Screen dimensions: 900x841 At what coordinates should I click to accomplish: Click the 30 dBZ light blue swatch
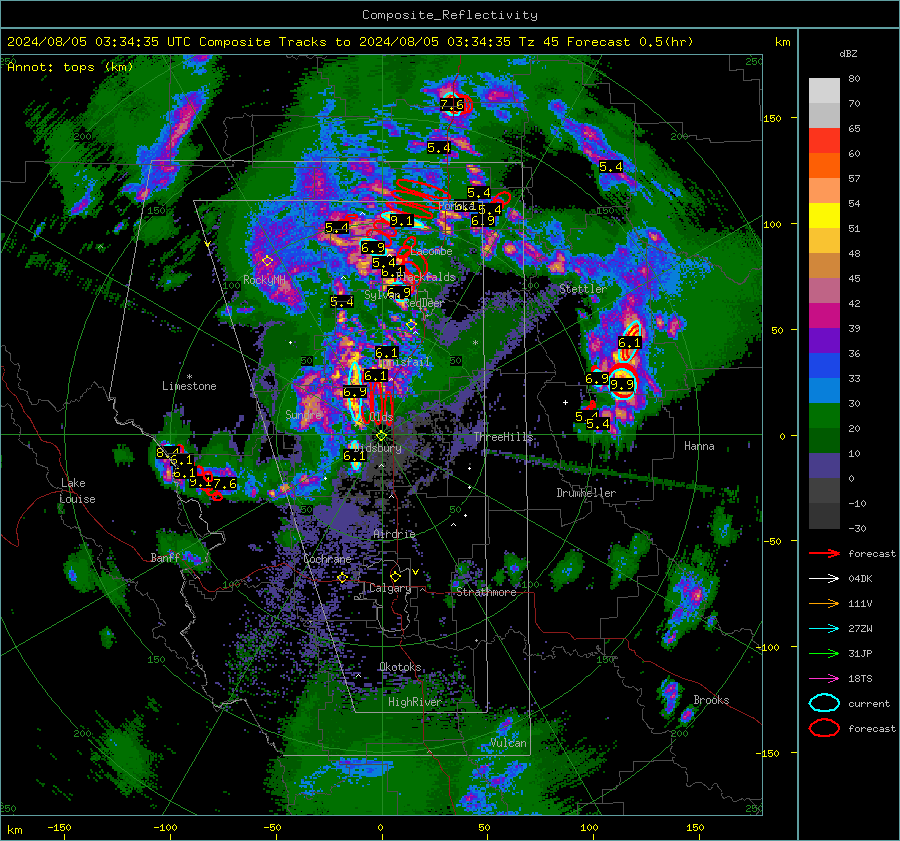[x=824, y=390]
